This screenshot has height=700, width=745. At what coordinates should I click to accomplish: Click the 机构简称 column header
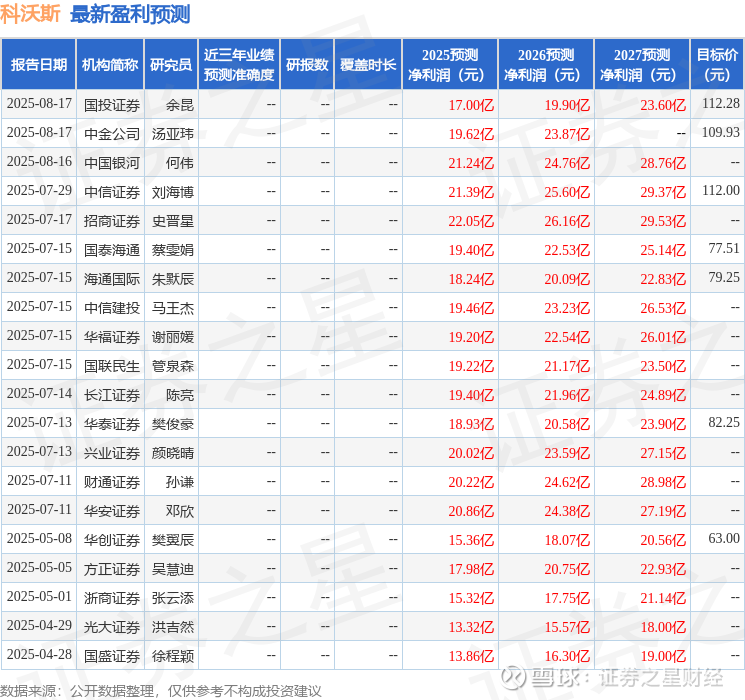110,65
